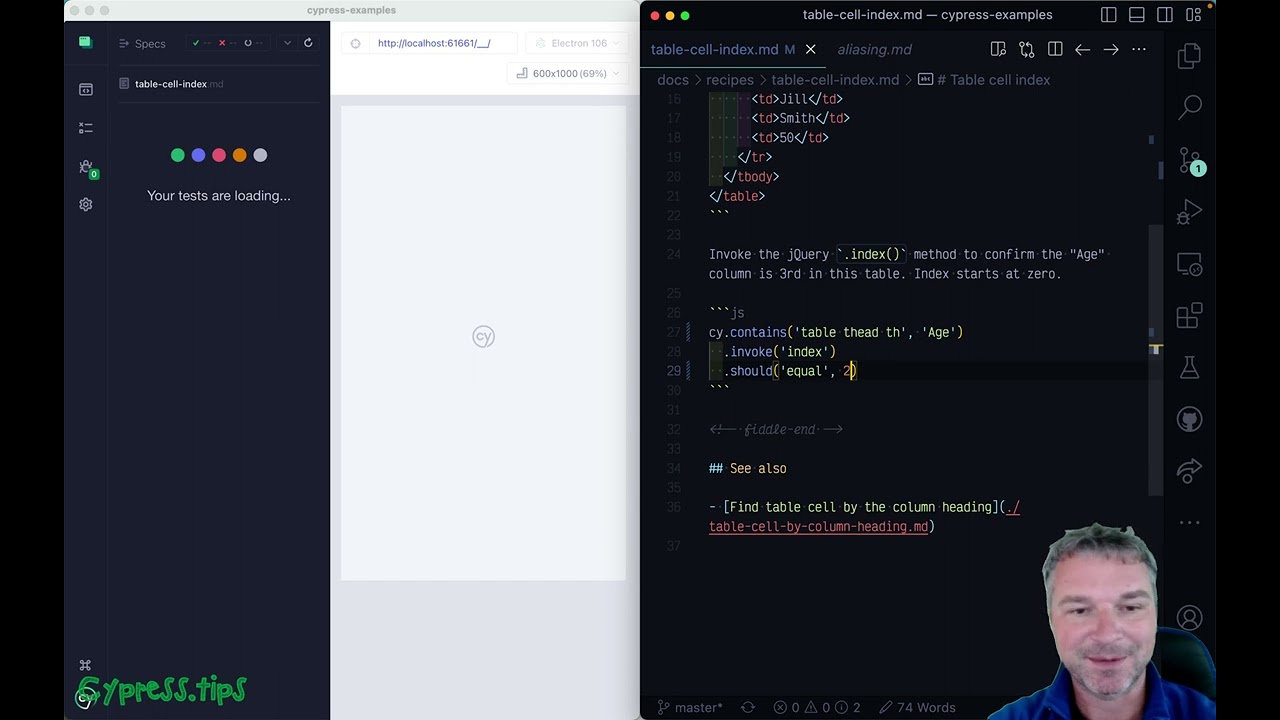
Task: Click master* branch in status bar
Action: [x=690, y=708]
